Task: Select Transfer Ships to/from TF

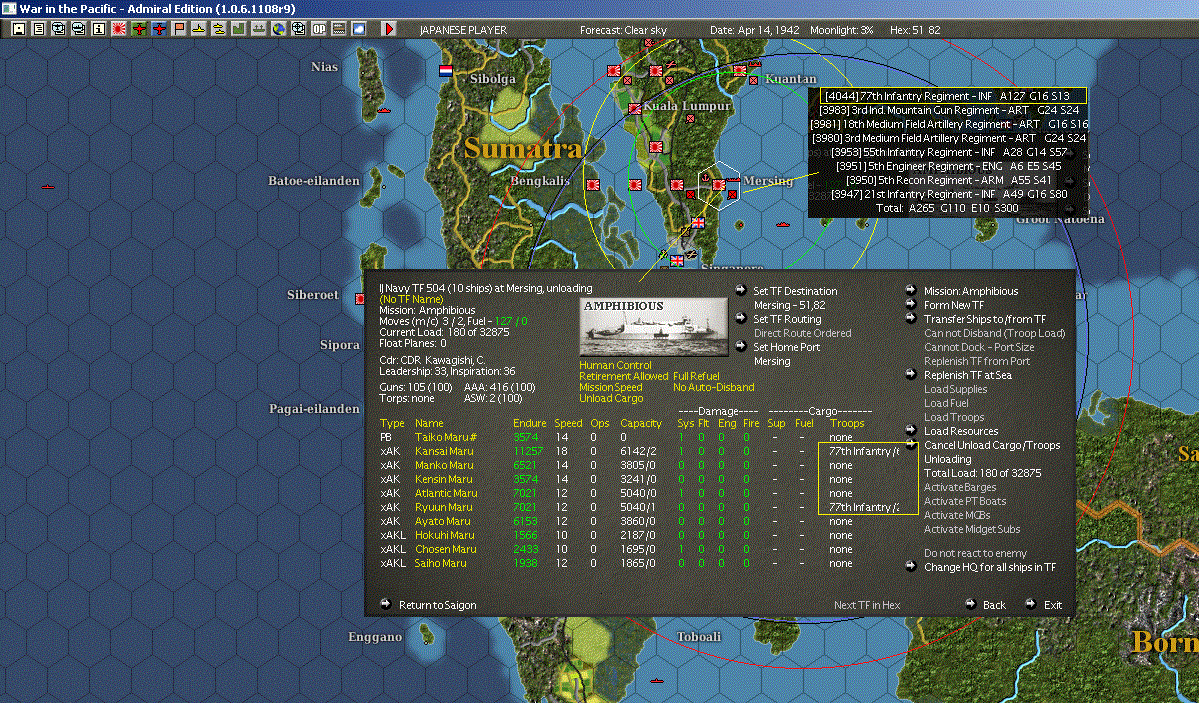Action: (x=985, y=319)
